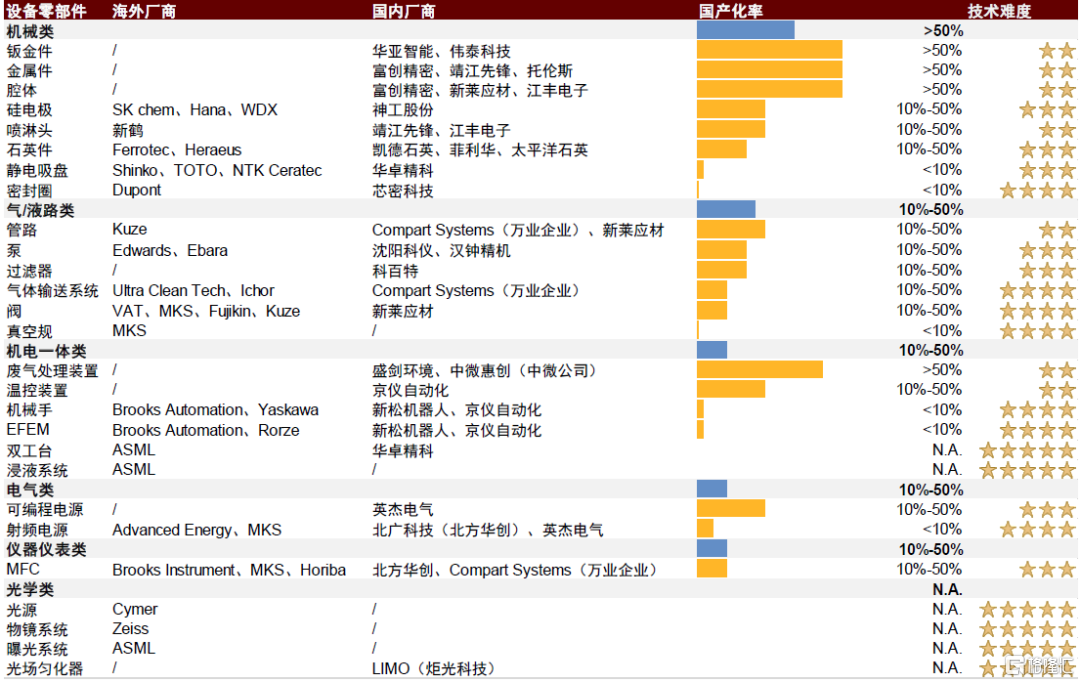Image resolution: width=1080 pixels, height=682 pixels.
Task: Click the 硅电极 row label
Action: [x=30, y=110]
